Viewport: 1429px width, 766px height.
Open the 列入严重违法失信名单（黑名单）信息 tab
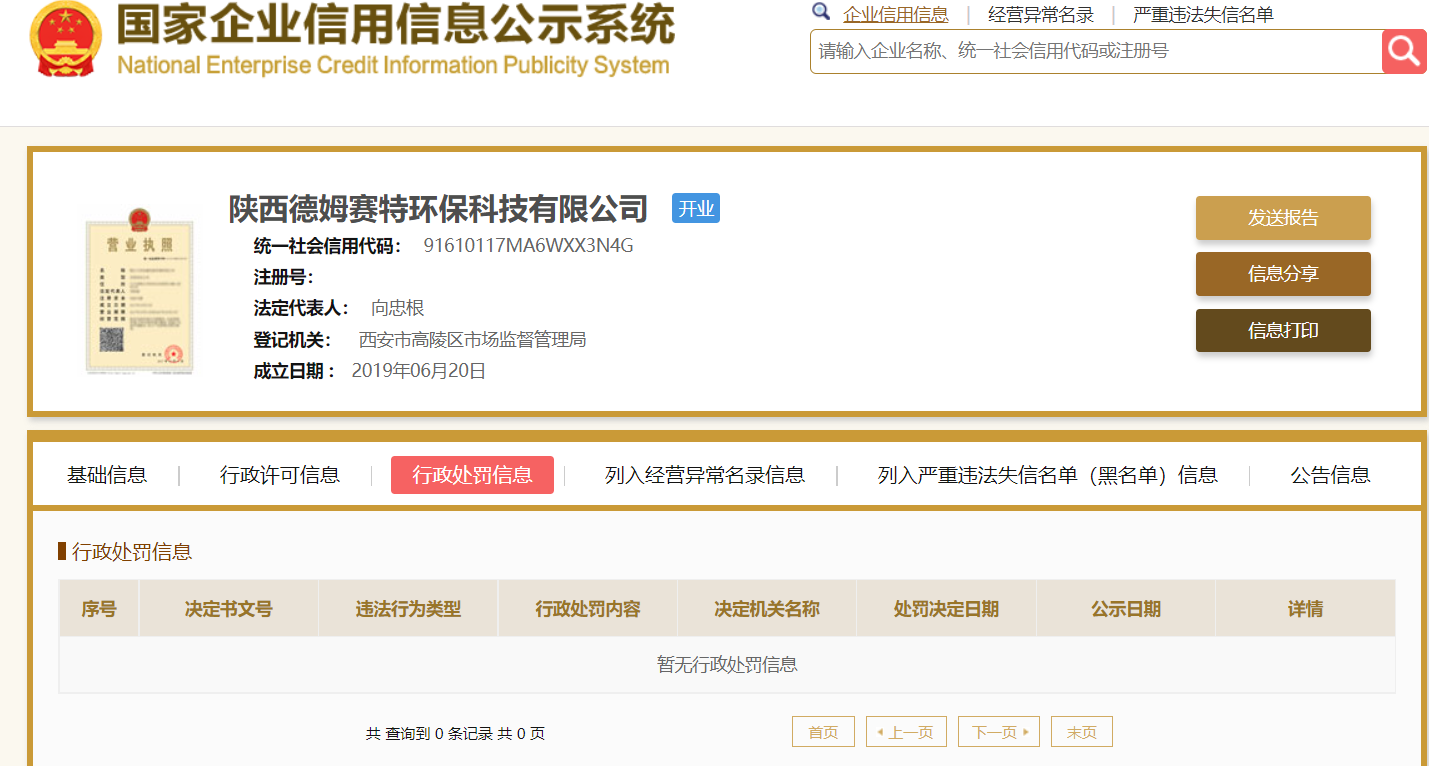(1048, 475)
